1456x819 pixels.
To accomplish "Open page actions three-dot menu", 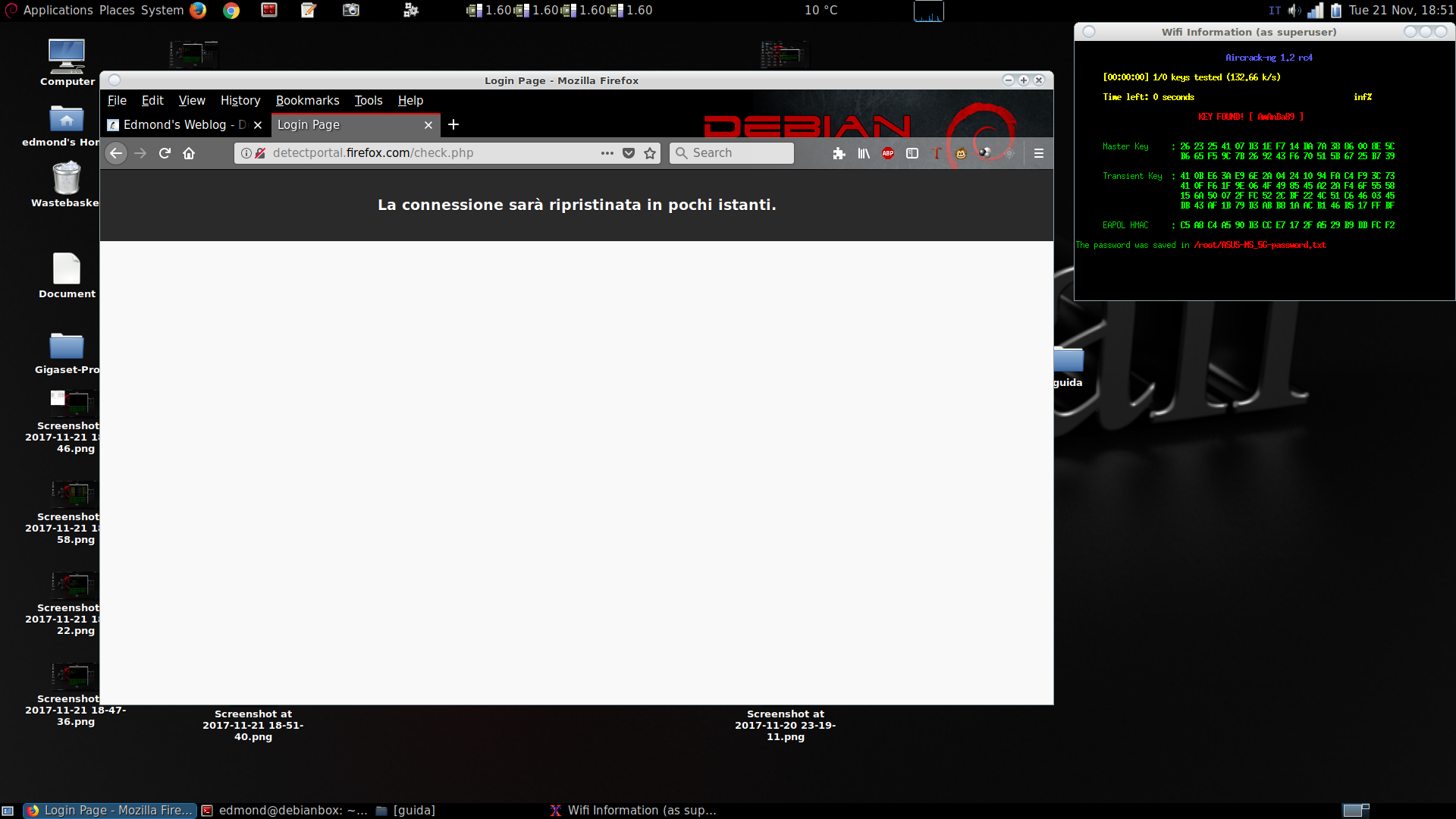I will [607, 153].
